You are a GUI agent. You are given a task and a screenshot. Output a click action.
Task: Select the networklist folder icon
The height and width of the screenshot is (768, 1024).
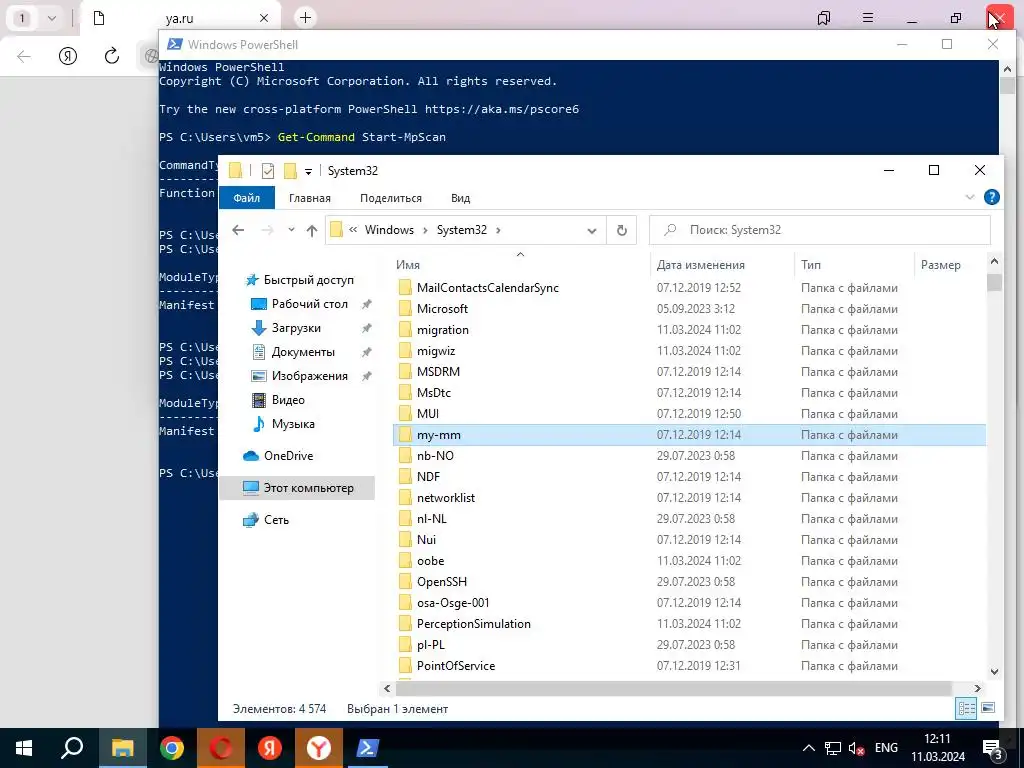[406, 498]
